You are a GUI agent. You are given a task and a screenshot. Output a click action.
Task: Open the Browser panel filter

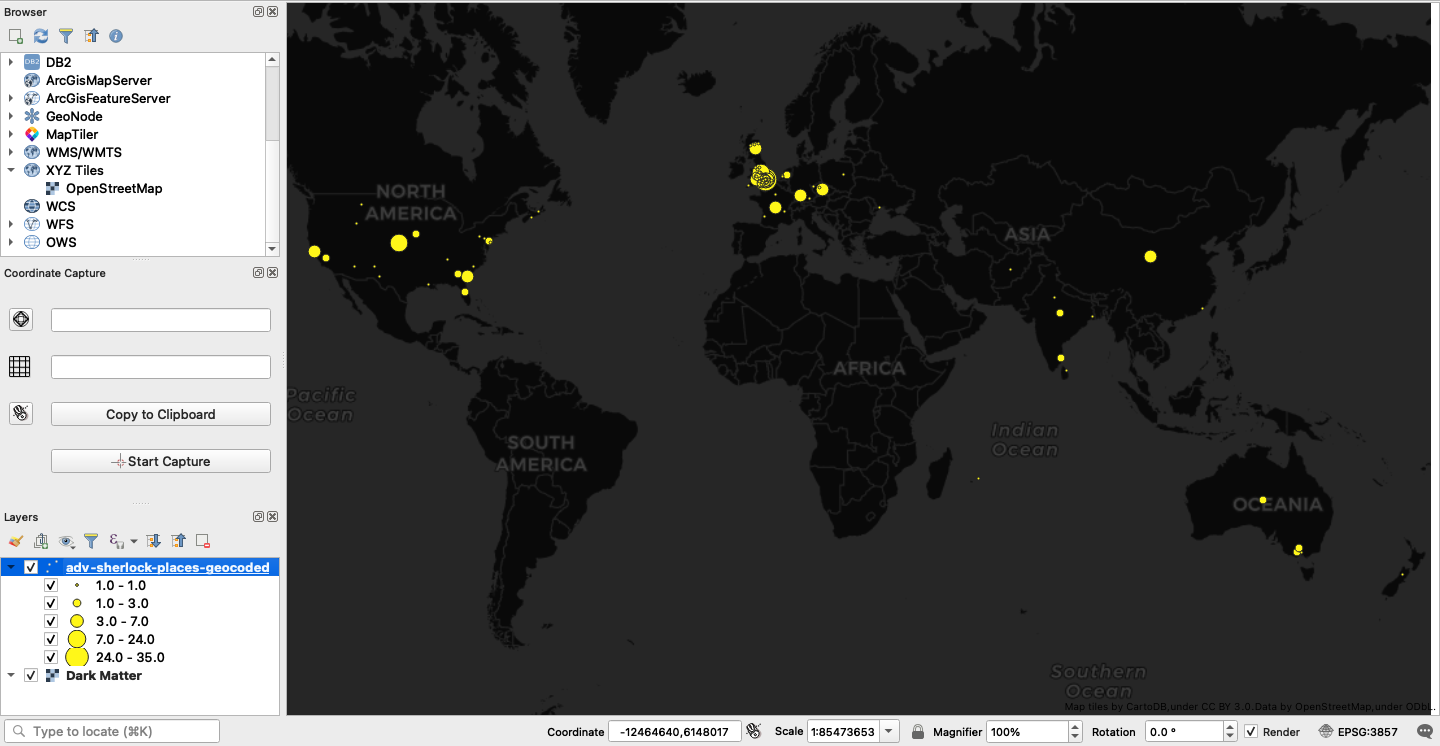(66, 36)
